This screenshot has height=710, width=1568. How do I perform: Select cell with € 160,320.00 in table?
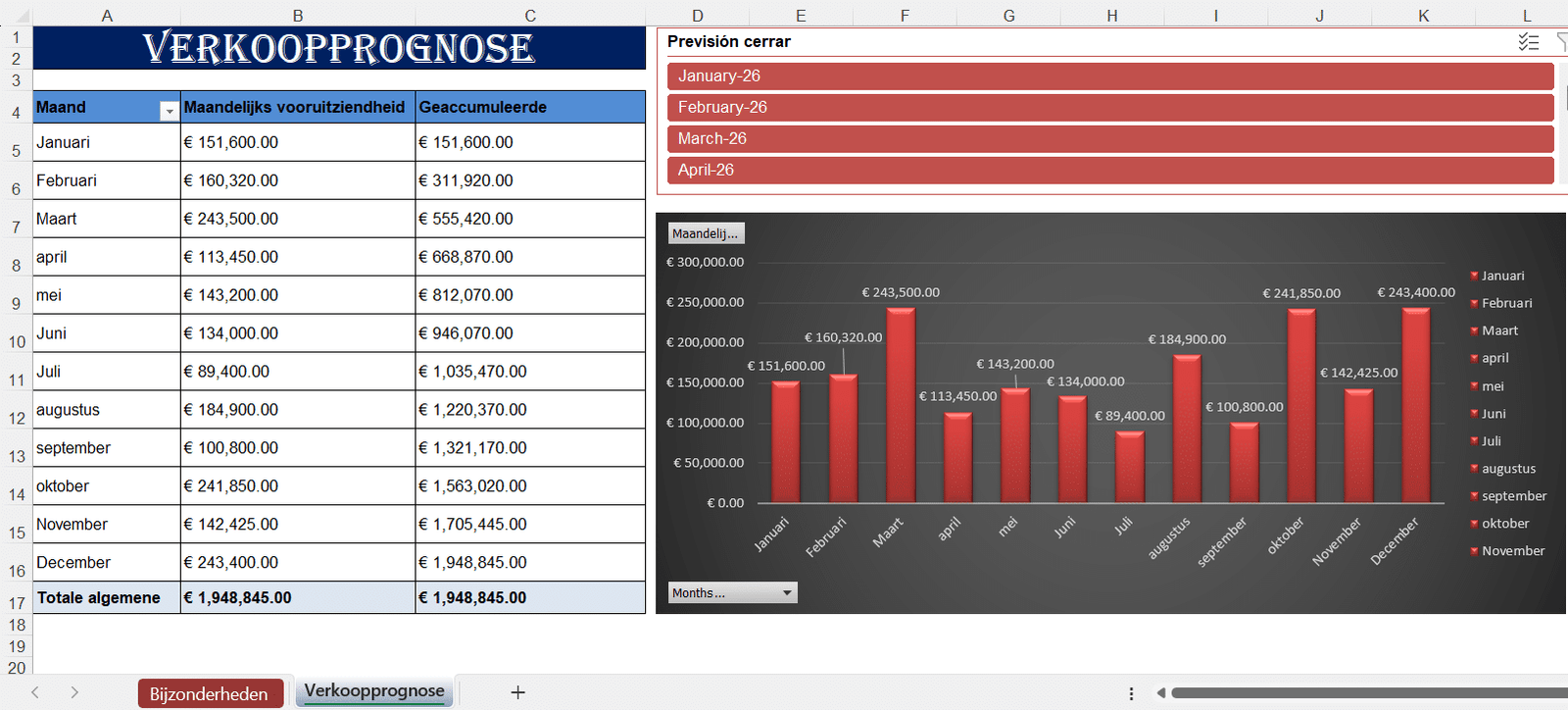point(298,180)
